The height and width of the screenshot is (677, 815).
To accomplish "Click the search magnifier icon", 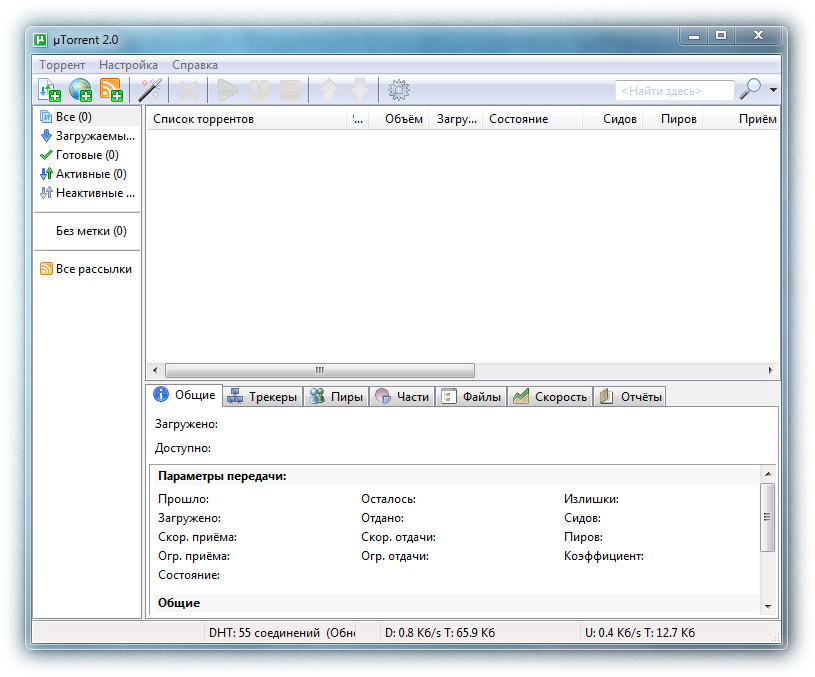I will (750, 90).
